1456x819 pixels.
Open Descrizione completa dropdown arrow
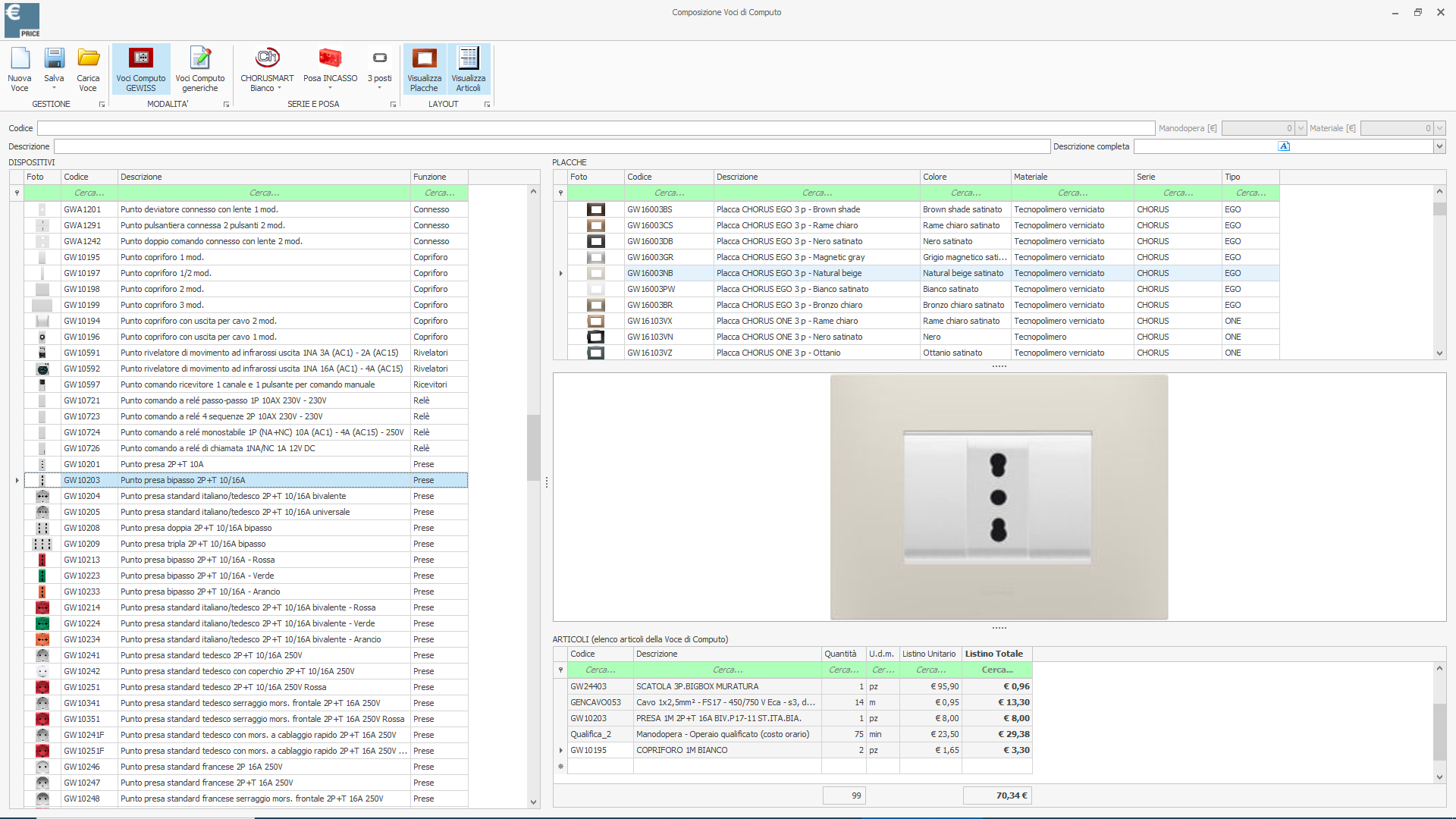[1439, 146]
